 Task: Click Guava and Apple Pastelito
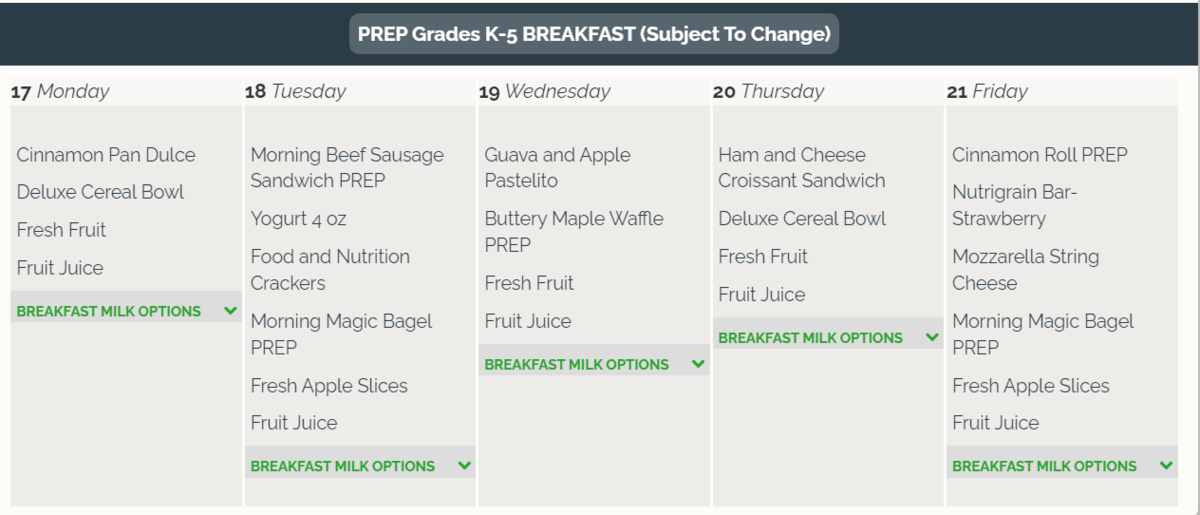557,168
